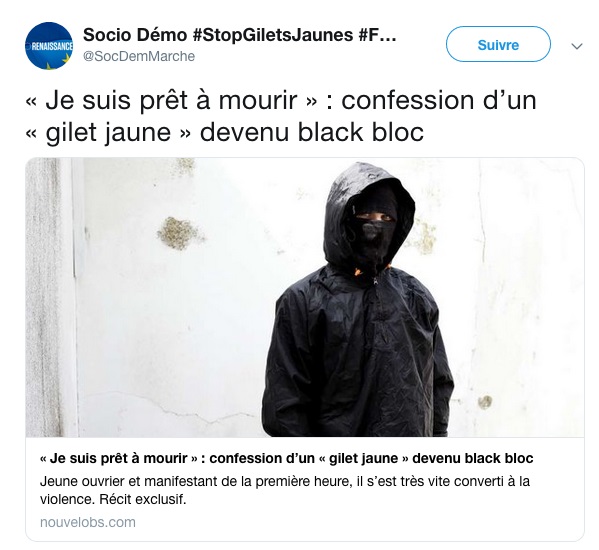Click the yellow stars on the avatar
Image resolution: width=599 pixels, height=550 pixels.
pos(59,63)
